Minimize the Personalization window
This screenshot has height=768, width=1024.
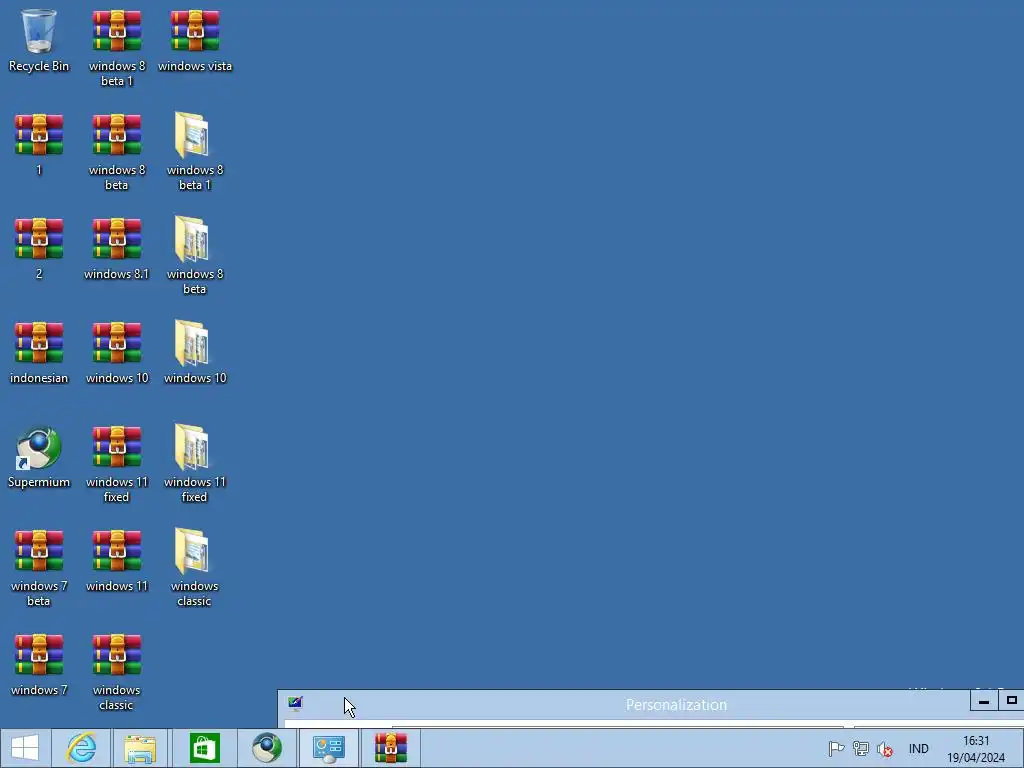pyautogui.click(x=984, y=701)
